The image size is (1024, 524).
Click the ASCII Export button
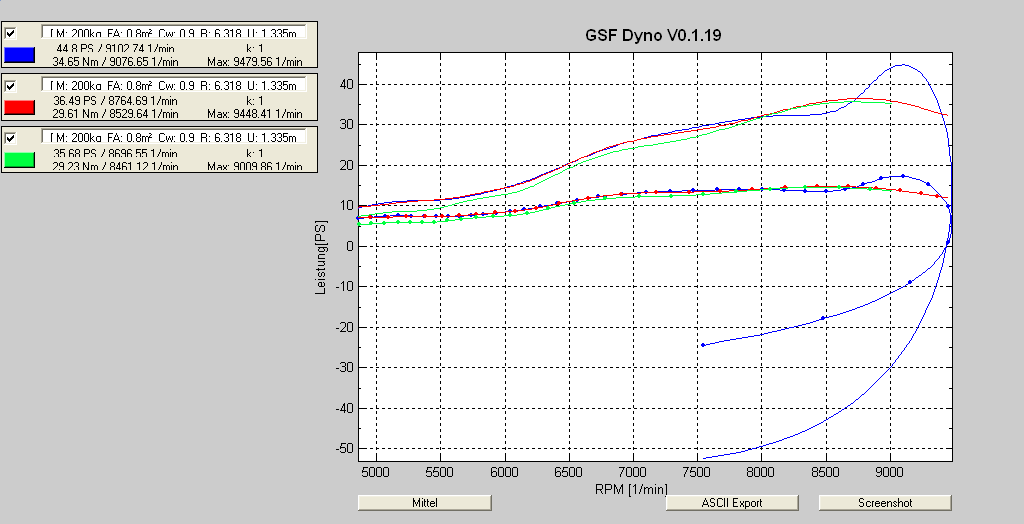732,503
